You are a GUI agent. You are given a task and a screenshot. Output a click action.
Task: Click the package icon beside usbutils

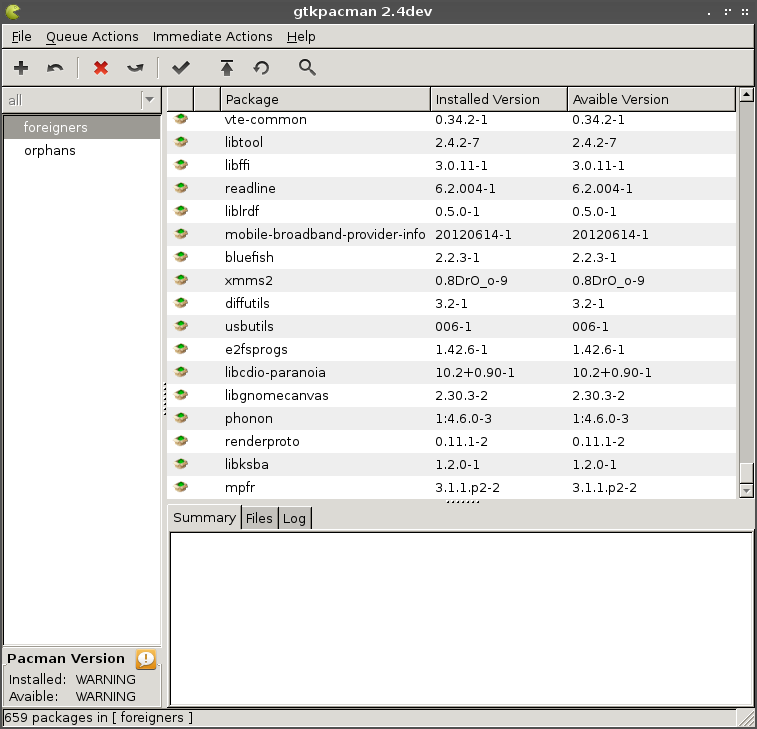click(181, 326)
